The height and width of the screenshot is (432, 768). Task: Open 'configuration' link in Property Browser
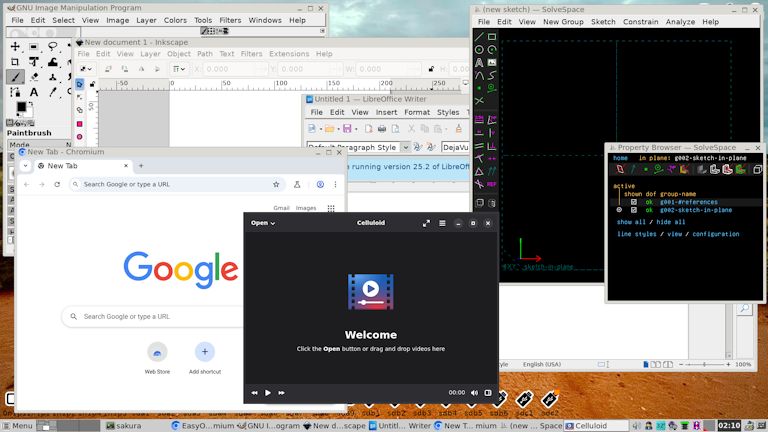(716, 234)
